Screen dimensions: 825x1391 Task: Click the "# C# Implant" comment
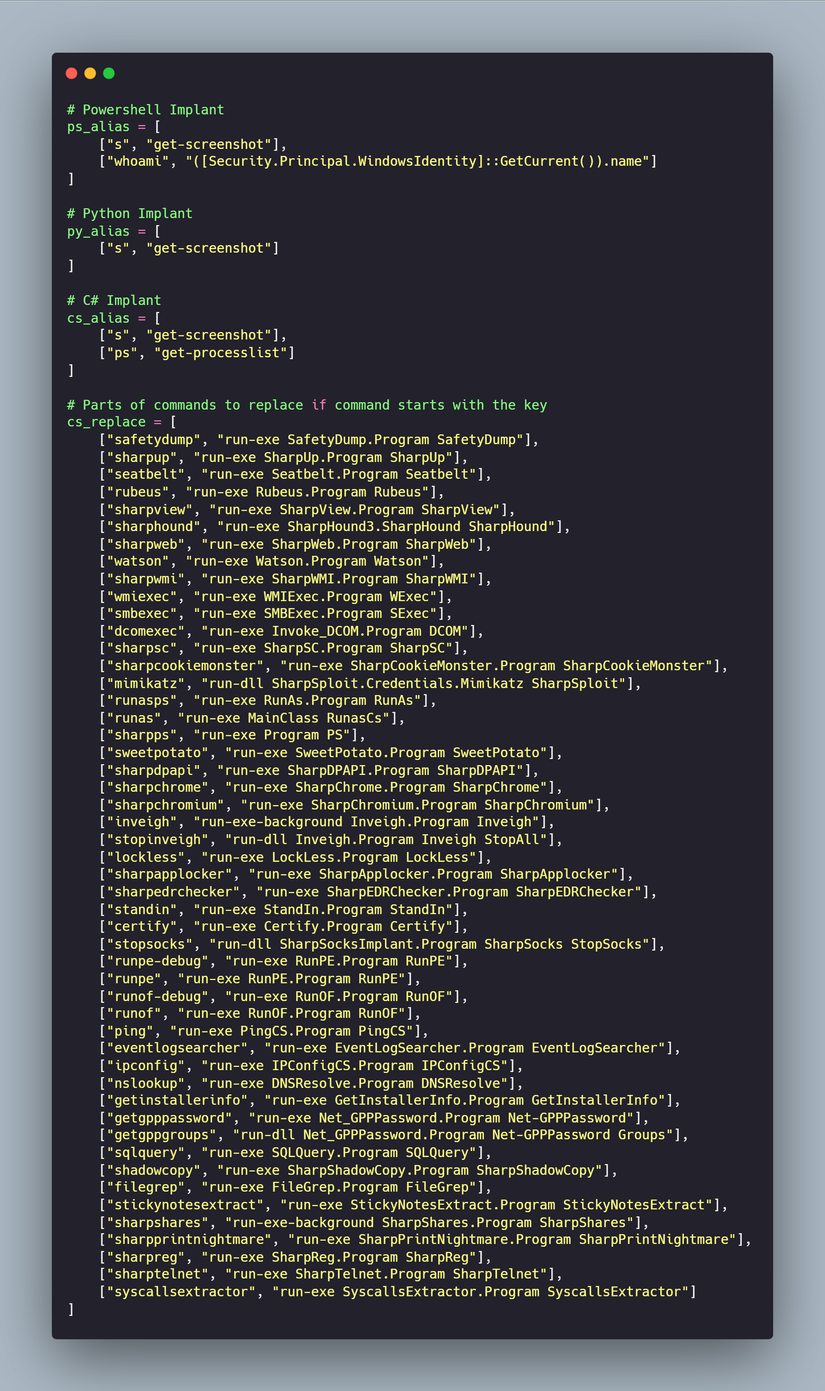click(113, 300)
